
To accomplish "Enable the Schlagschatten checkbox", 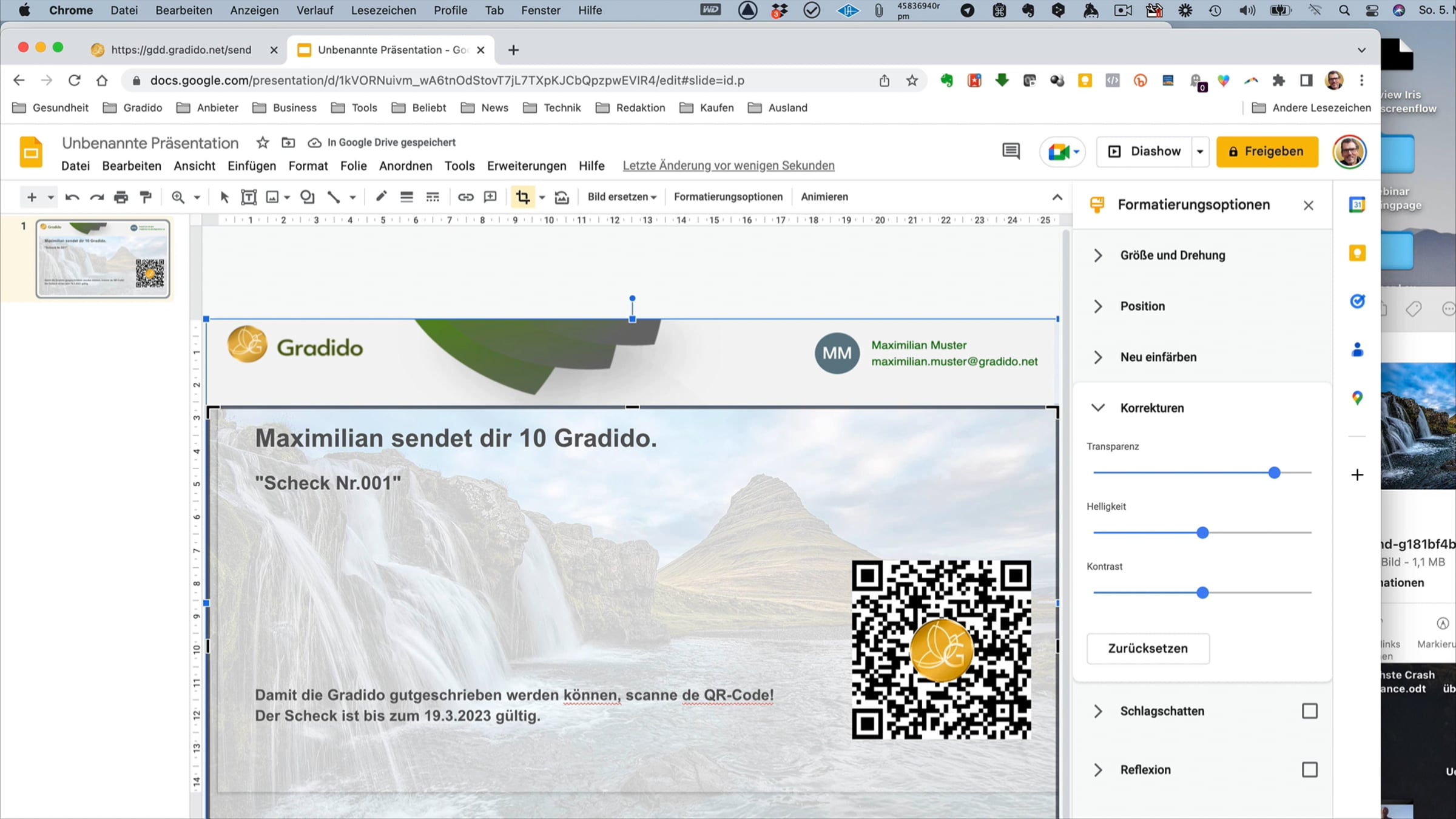I will tap(1310, 711).
